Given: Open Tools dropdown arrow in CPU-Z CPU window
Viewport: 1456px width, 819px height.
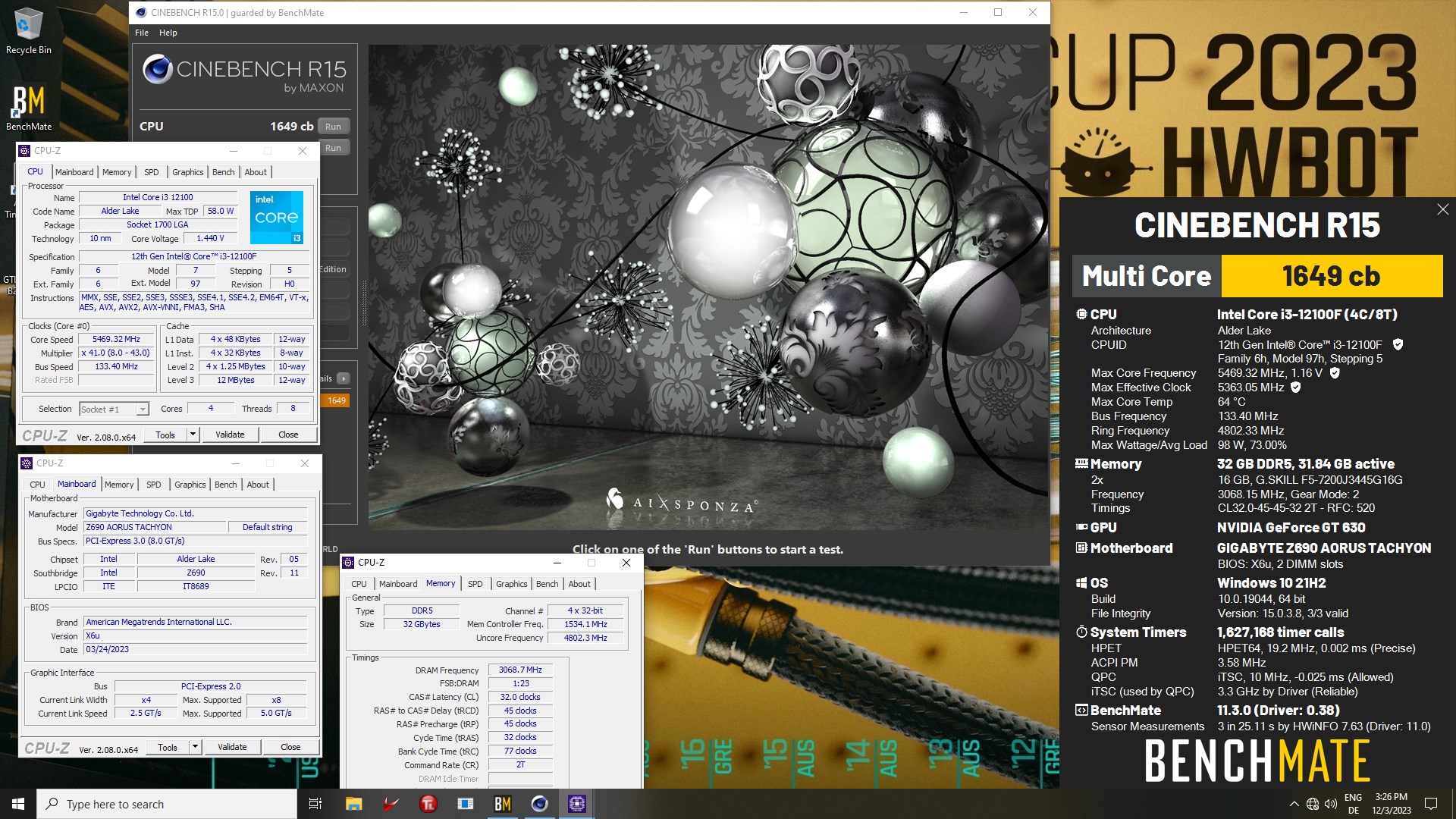Looking at the screenshot, I should point(193,435).
